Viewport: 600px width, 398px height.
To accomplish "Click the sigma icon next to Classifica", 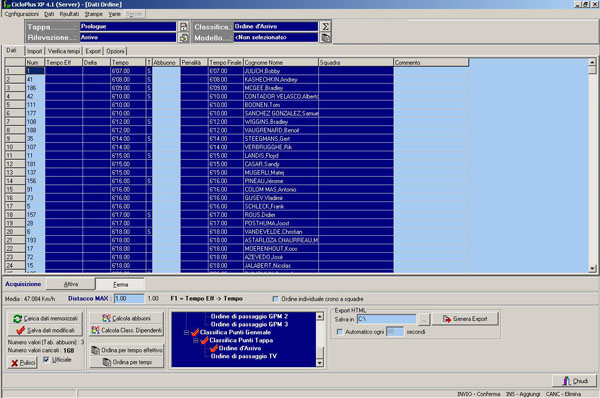I will pos(325,26).
